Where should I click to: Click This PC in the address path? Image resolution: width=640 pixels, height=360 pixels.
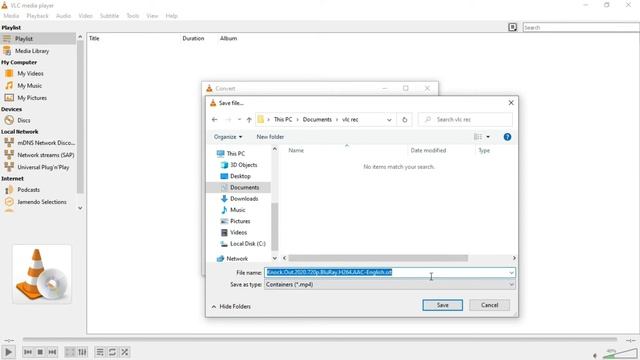(x=283, y=120)
